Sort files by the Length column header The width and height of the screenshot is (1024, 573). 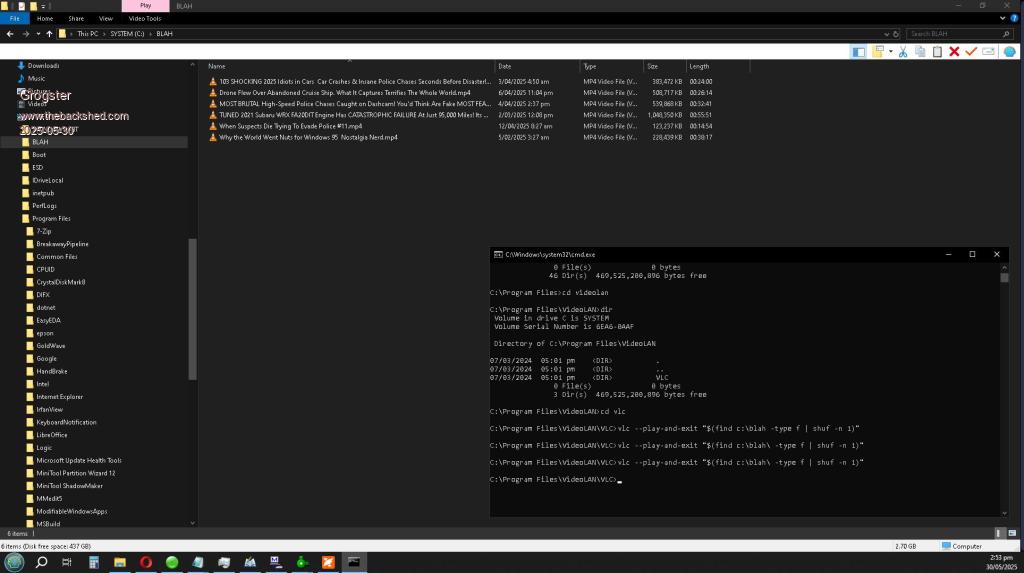pos(699,66)
